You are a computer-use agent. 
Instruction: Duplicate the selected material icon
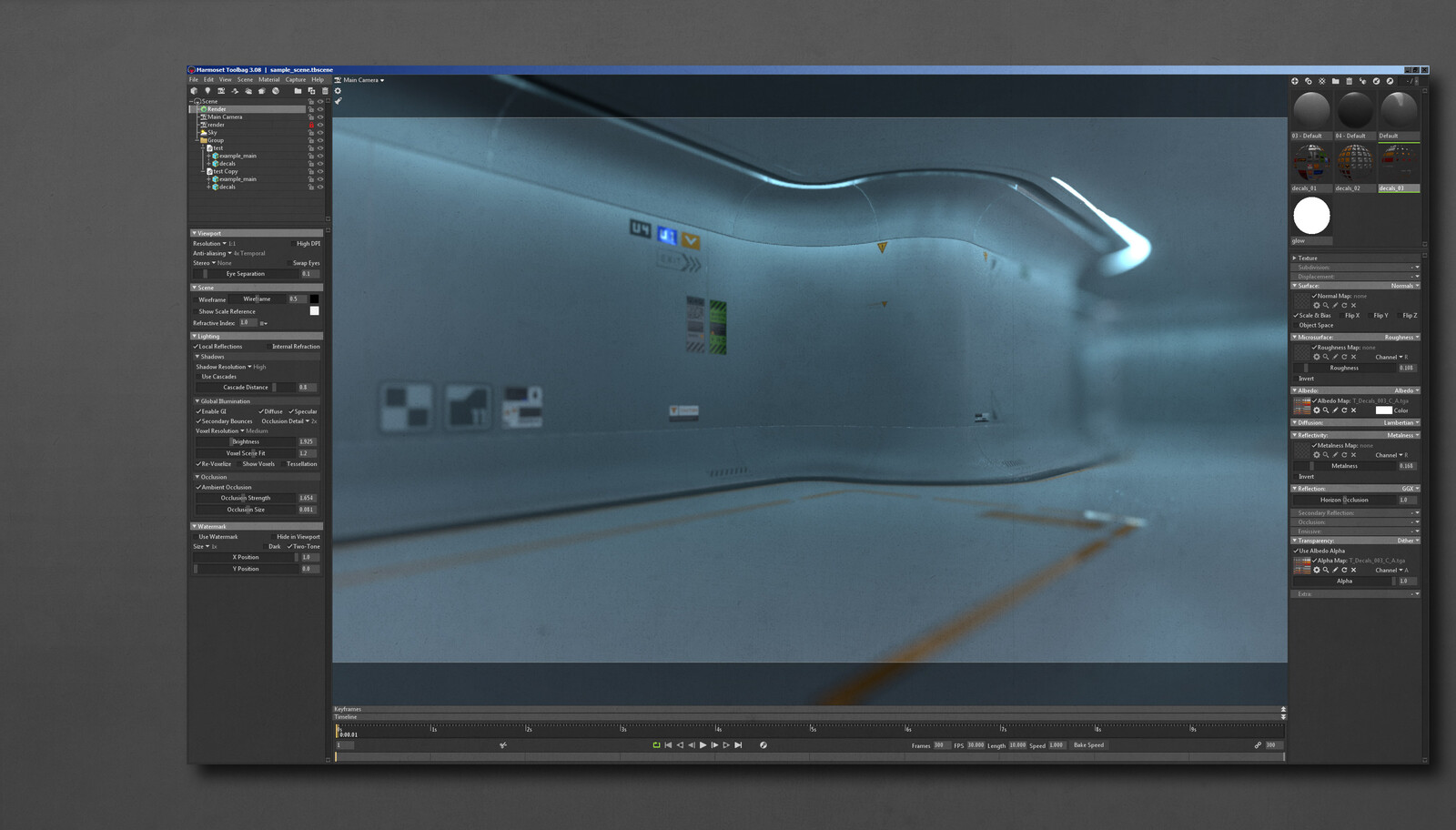1309,81
